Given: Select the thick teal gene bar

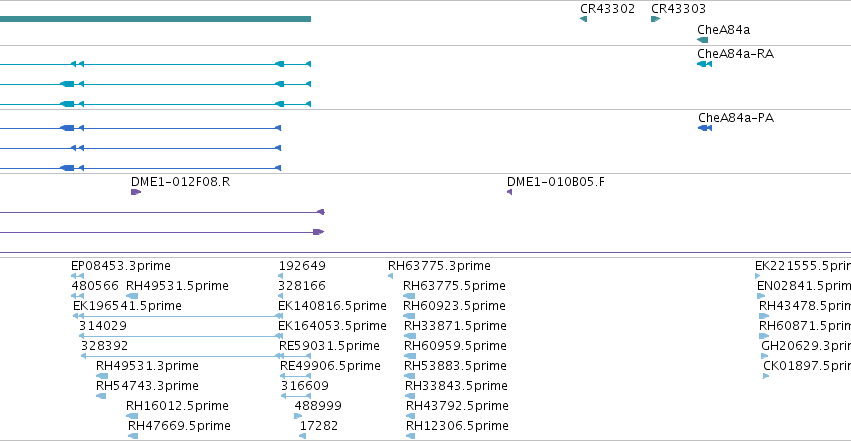Looking at the screenshot, I should pyautogui.click(x=155, y=19).
